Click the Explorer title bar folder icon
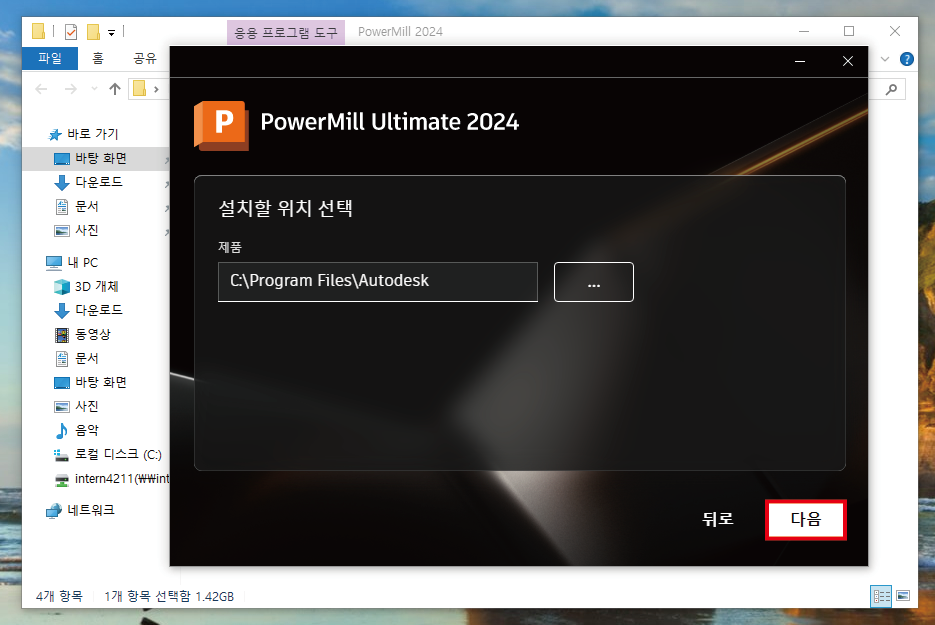935x625 pixels. pyautogui.click(x=38, y=31)
